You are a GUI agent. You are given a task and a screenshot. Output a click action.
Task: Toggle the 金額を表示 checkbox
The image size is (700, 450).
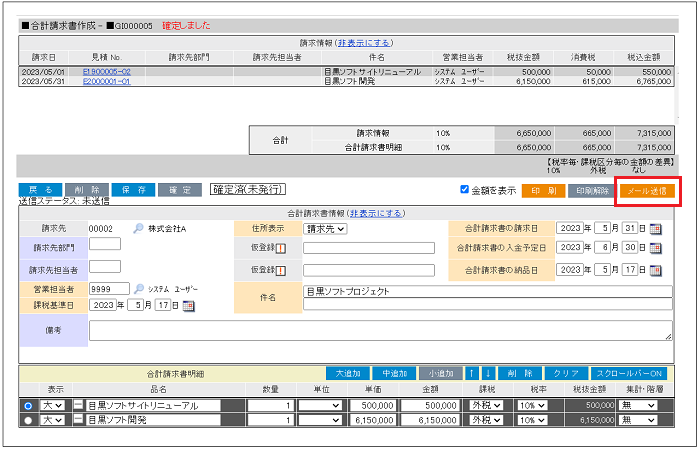pyautogui.click(x=464, y=189)
